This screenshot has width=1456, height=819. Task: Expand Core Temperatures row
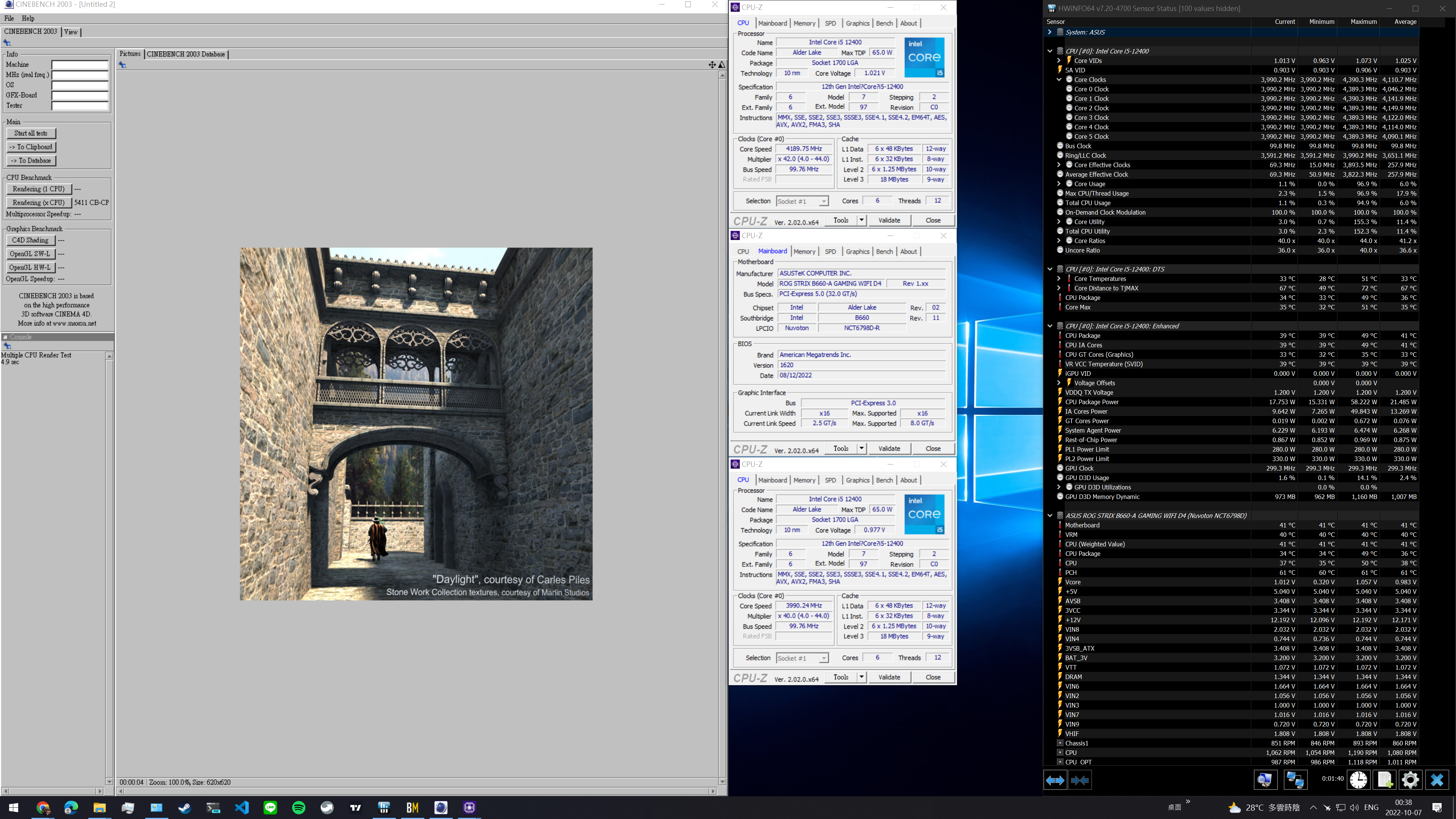coord(1059,279)
